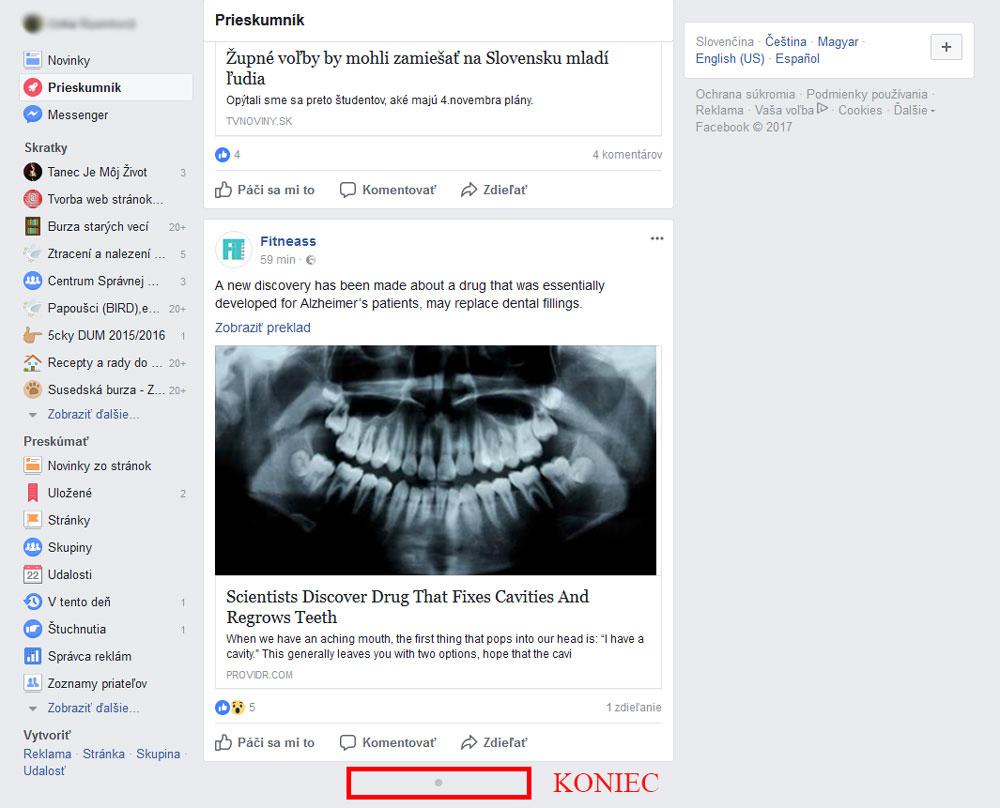Click the Skupiny groups icon
The image size is (1000, 808).
[33, 547]
